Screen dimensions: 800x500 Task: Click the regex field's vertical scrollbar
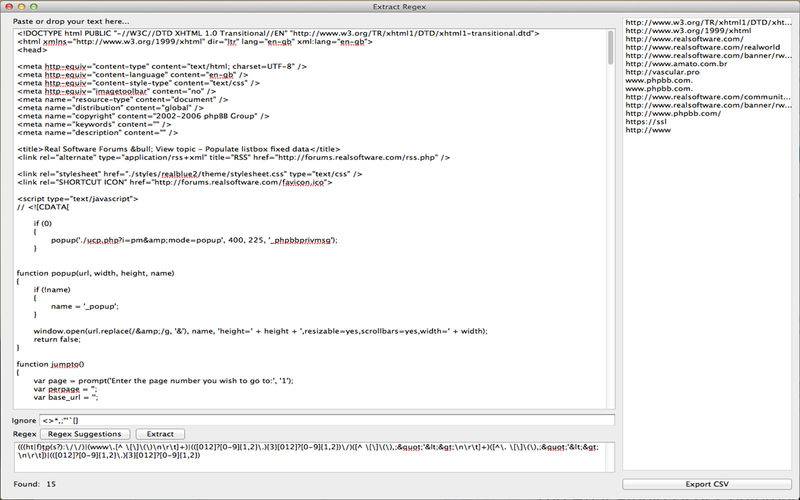point(610,457)
